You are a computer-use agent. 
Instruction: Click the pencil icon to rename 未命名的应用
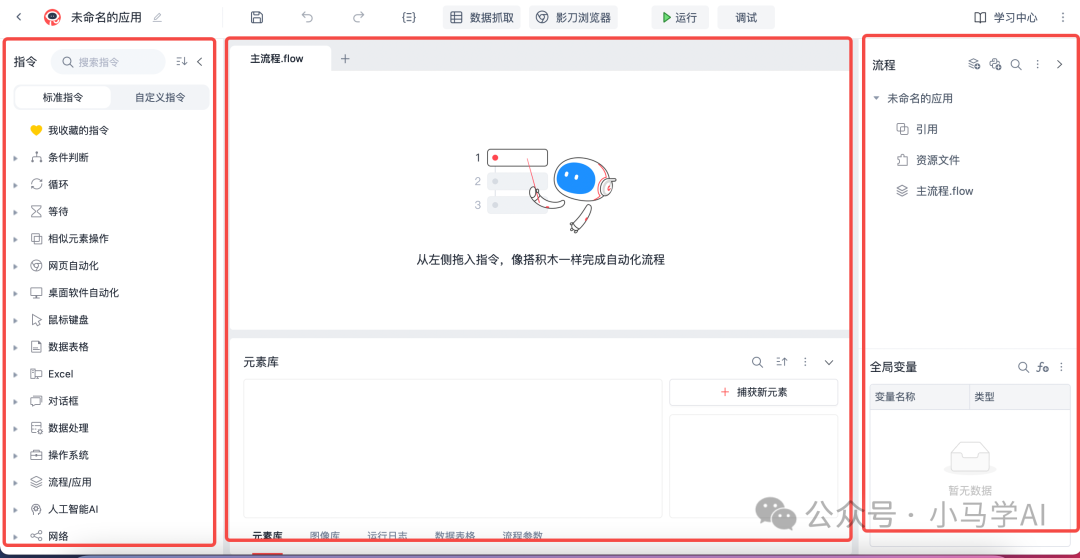pyautogui.click(x=157, y=18)
